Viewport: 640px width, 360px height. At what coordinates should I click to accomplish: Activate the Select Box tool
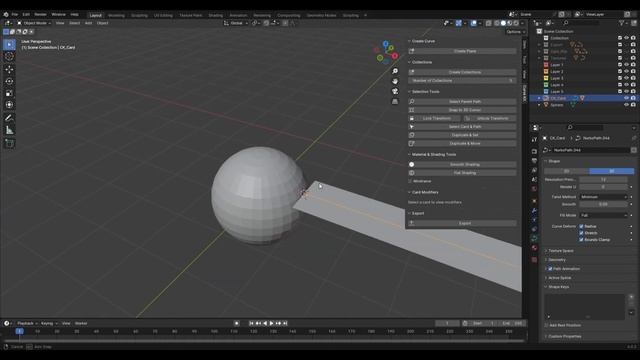pyautogui.click(x=9, y=44)
